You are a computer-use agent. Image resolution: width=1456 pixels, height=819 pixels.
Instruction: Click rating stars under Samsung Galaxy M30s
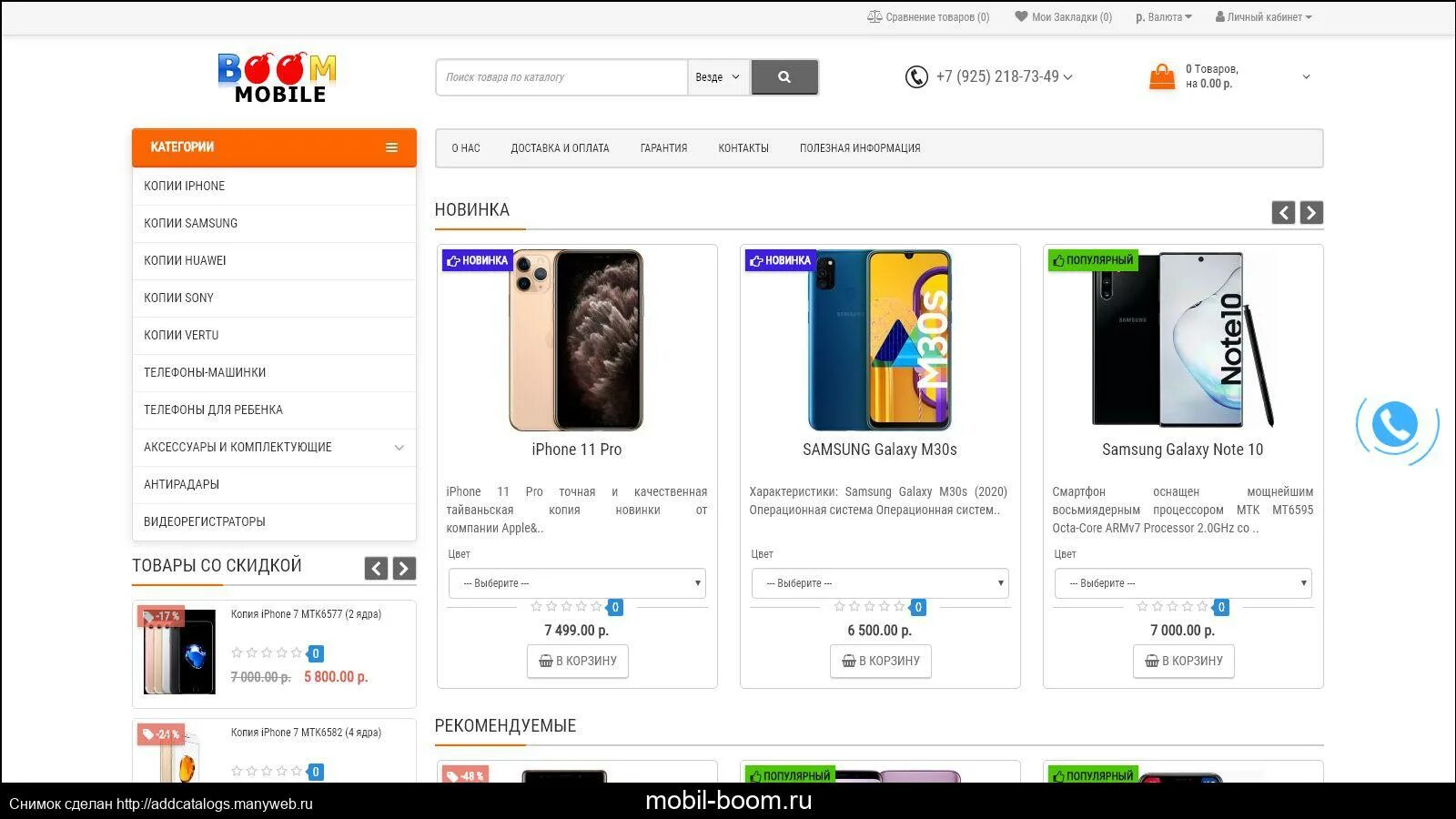(x=869, y=607)
